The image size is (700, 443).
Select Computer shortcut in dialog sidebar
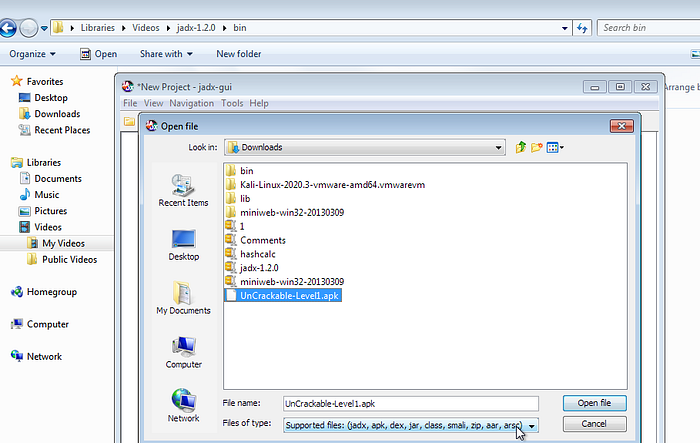pyautogui.click(x=183, y=353)
